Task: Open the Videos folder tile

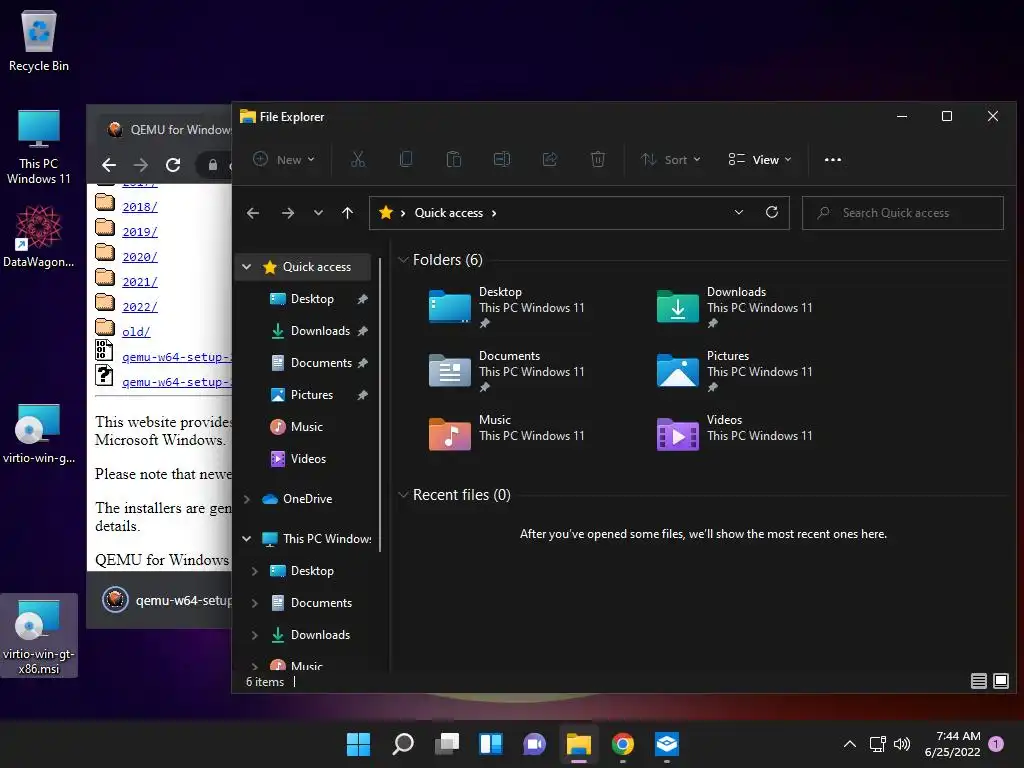Action: coord(734,434)
